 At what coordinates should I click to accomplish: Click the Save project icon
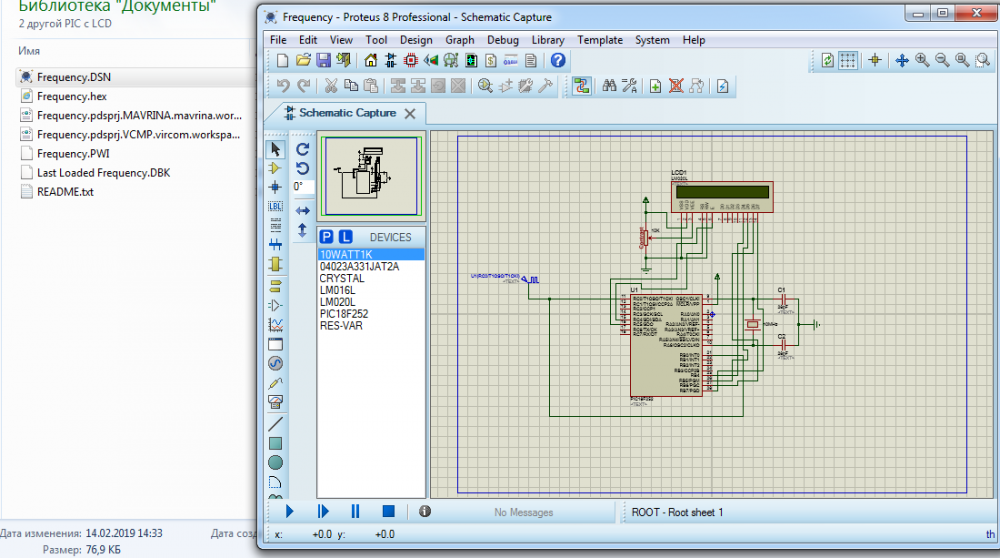pyautogui.click(x=322, y=61)
